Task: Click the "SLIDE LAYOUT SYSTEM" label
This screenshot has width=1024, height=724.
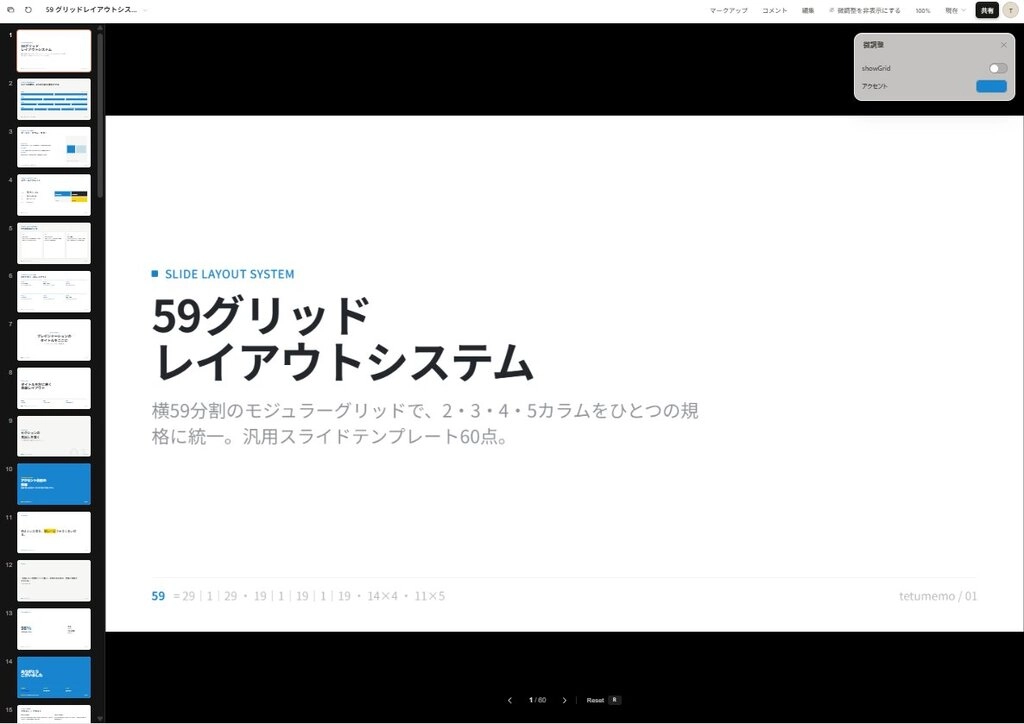Action: coord(229,274)
